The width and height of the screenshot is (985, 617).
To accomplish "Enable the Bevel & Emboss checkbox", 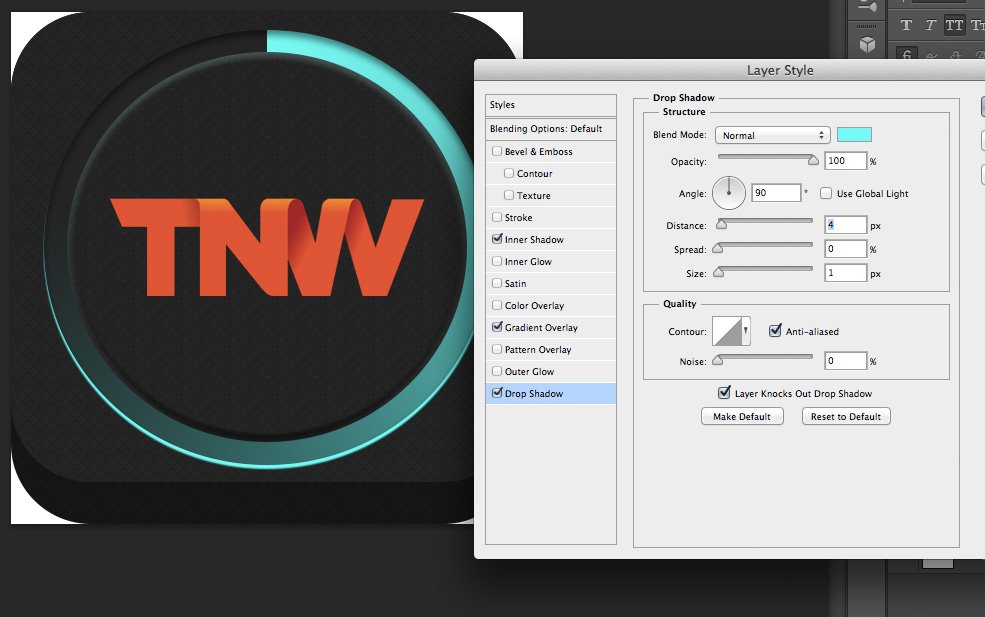I will point(497,151).
